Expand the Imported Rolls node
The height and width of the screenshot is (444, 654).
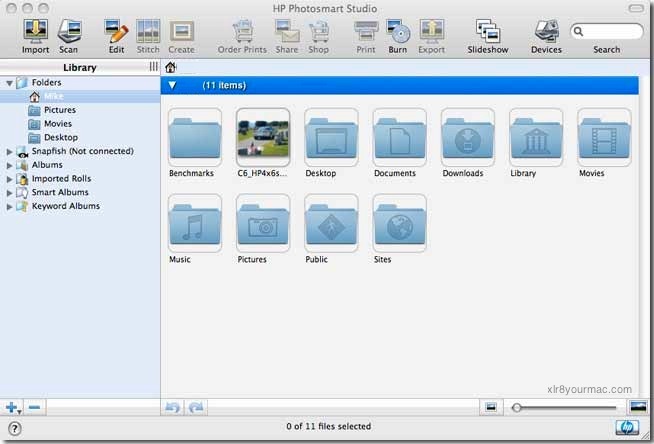tap(9, 179)
